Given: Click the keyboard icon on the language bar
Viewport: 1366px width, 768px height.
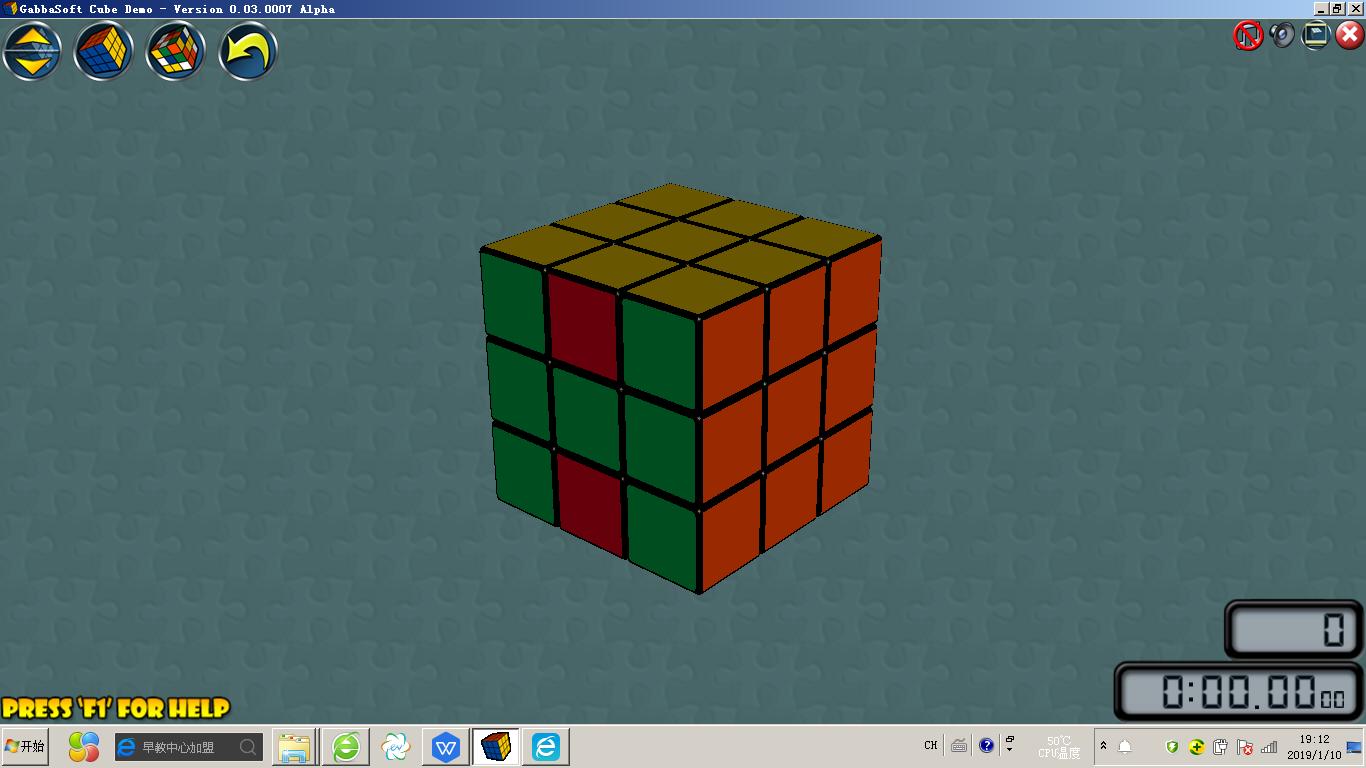Looking at the screenshot, I should (x=959, y=745).
